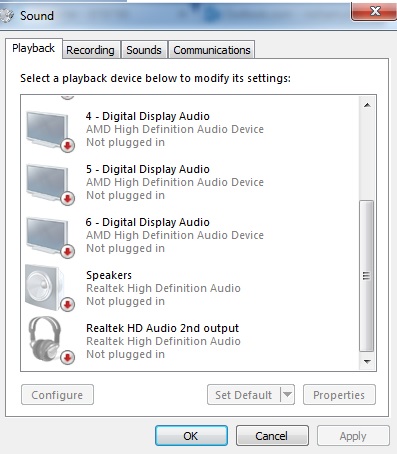Click 'Realtek High Definition Audio' under Speakers

[163, 288]
